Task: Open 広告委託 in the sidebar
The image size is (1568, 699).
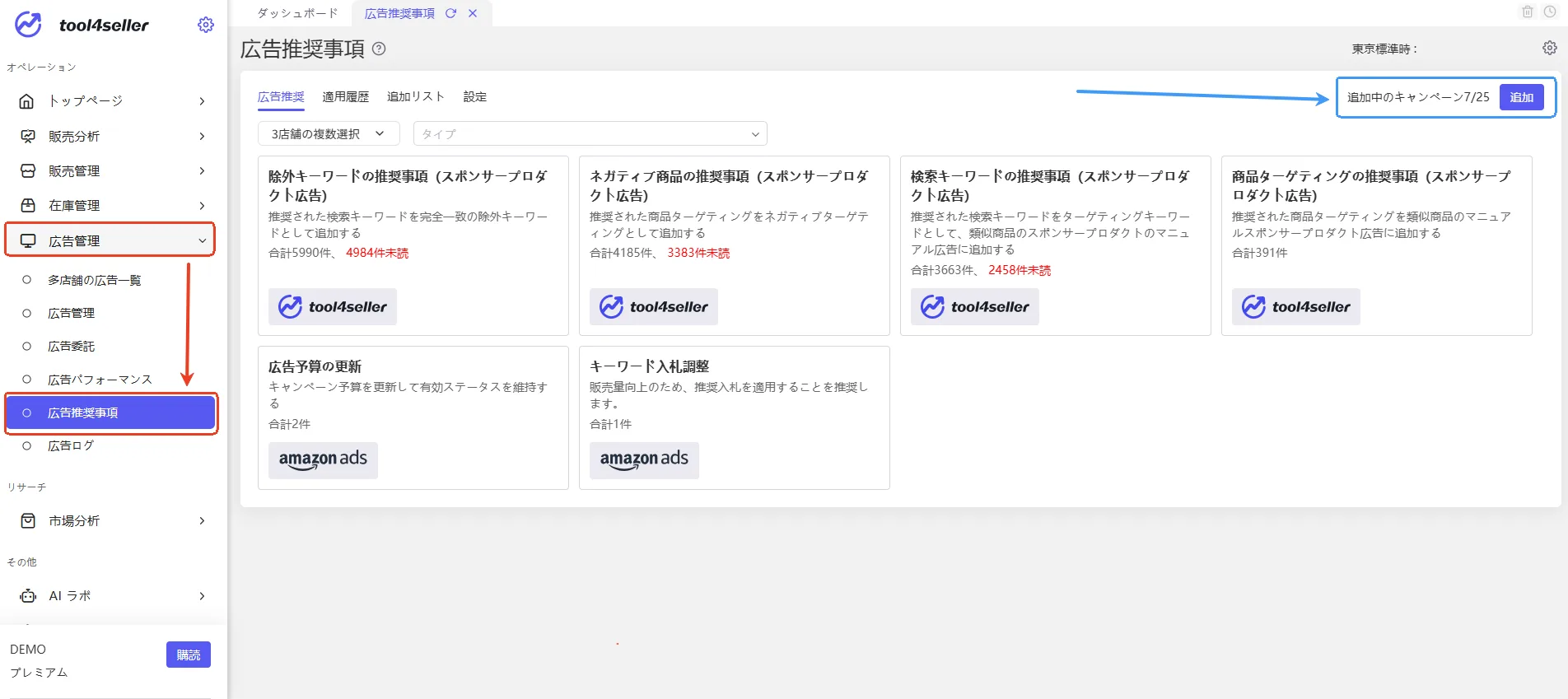Action: pos(72,346)
